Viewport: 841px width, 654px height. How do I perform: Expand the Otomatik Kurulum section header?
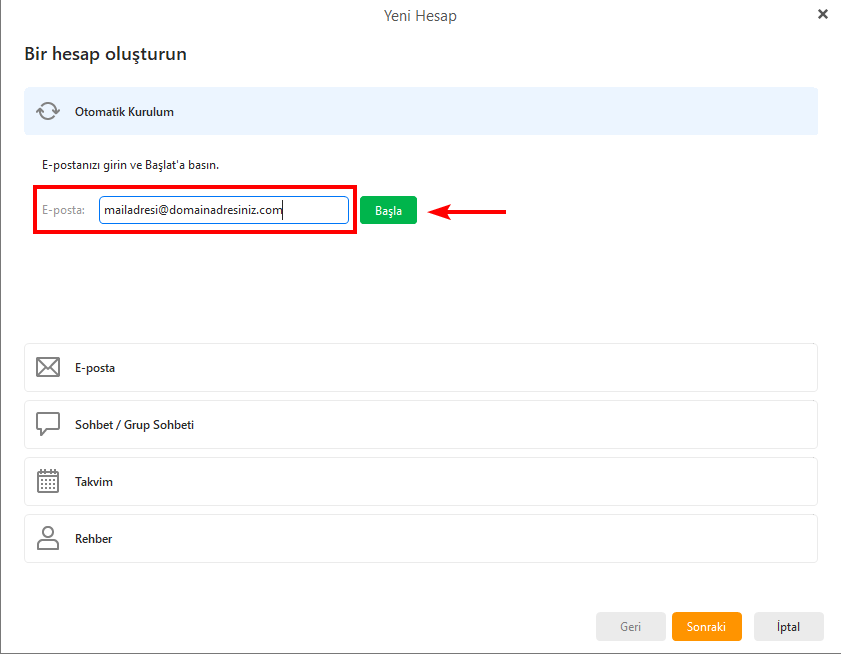pyautogui.click(x=420, y=112)
